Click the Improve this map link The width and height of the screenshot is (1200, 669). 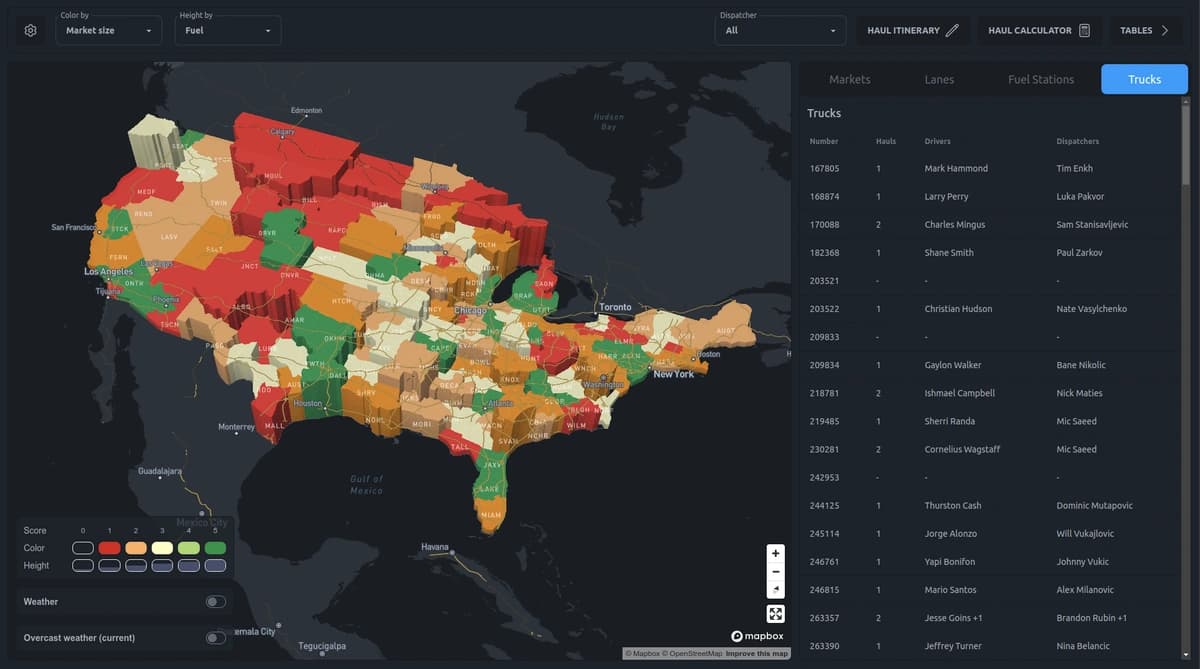pyautogui.click(x=757, y=654)
